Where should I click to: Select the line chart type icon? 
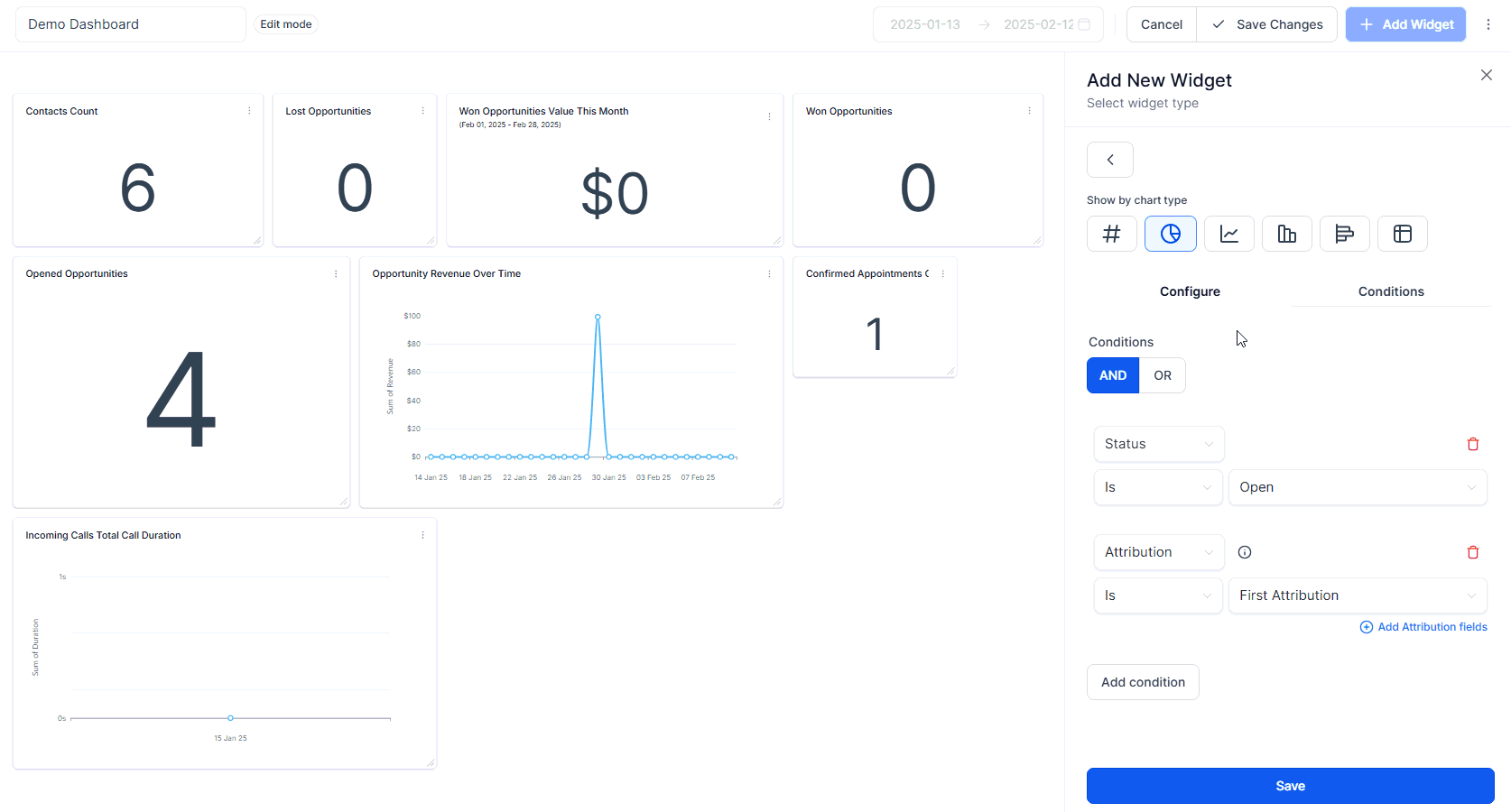pyautogui.click(x=1229, y=234)
